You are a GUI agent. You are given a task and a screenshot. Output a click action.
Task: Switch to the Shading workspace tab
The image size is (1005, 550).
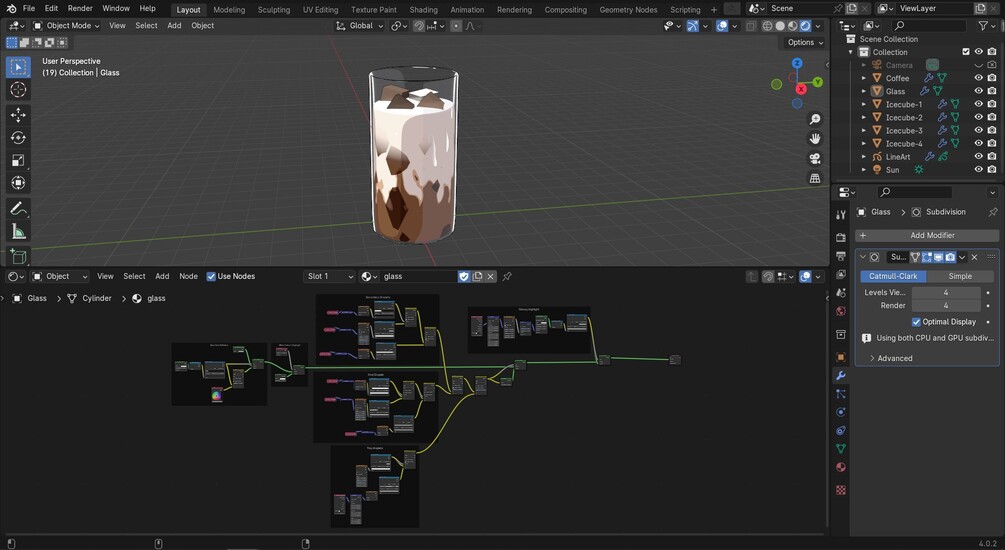(423, 9)
